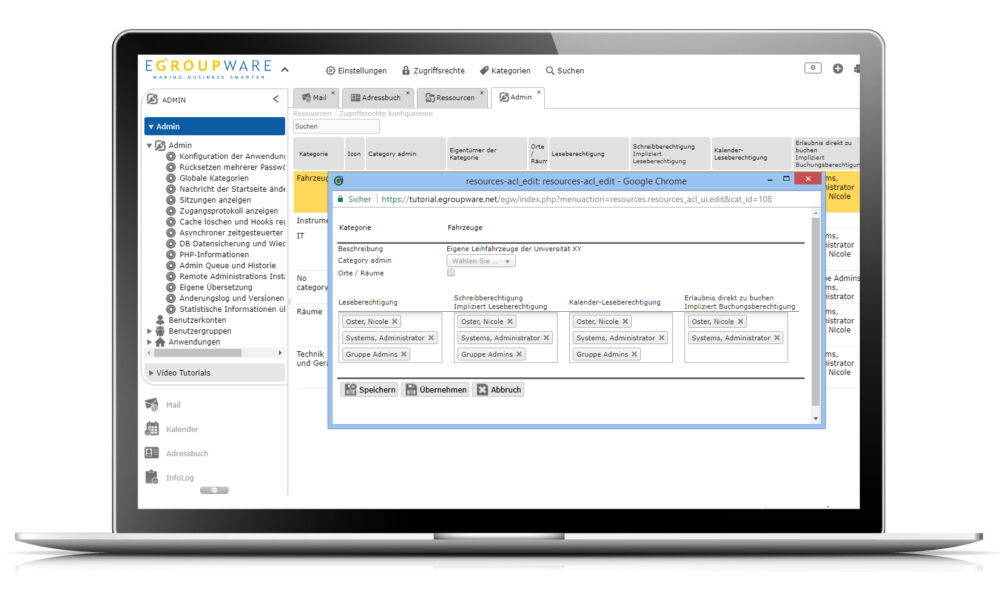Open the Einstellungen gear icon
Image resolution: width=1000 pixels, height=597 pixels.
pyautogui.click(x=331, y=71)
